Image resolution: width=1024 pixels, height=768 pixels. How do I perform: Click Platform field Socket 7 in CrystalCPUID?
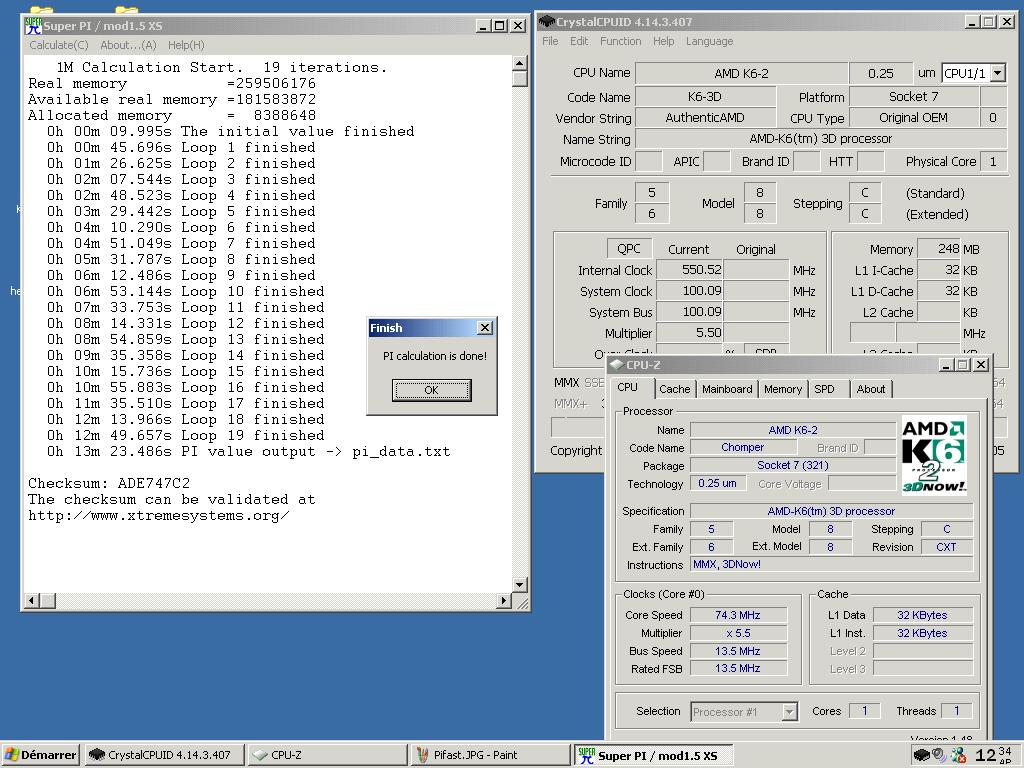[x=913, y=97]
